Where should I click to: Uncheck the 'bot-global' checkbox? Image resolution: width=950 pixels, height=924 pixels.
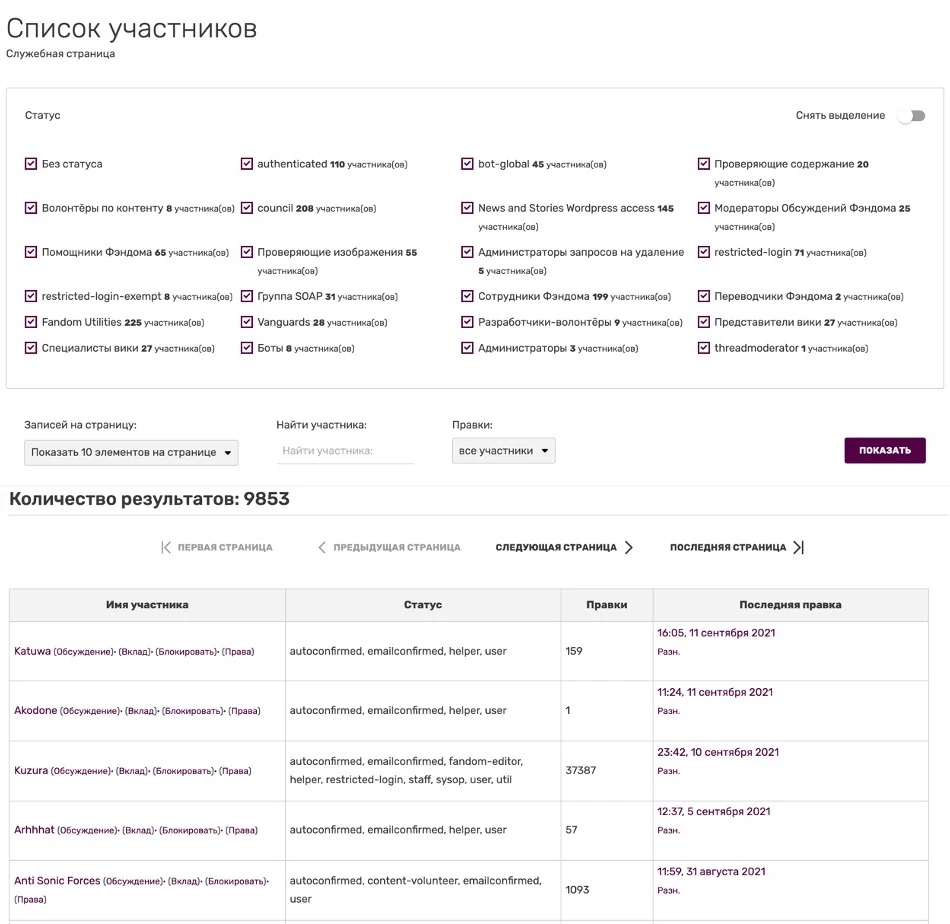pyautogui.click(x=468, y=164)
